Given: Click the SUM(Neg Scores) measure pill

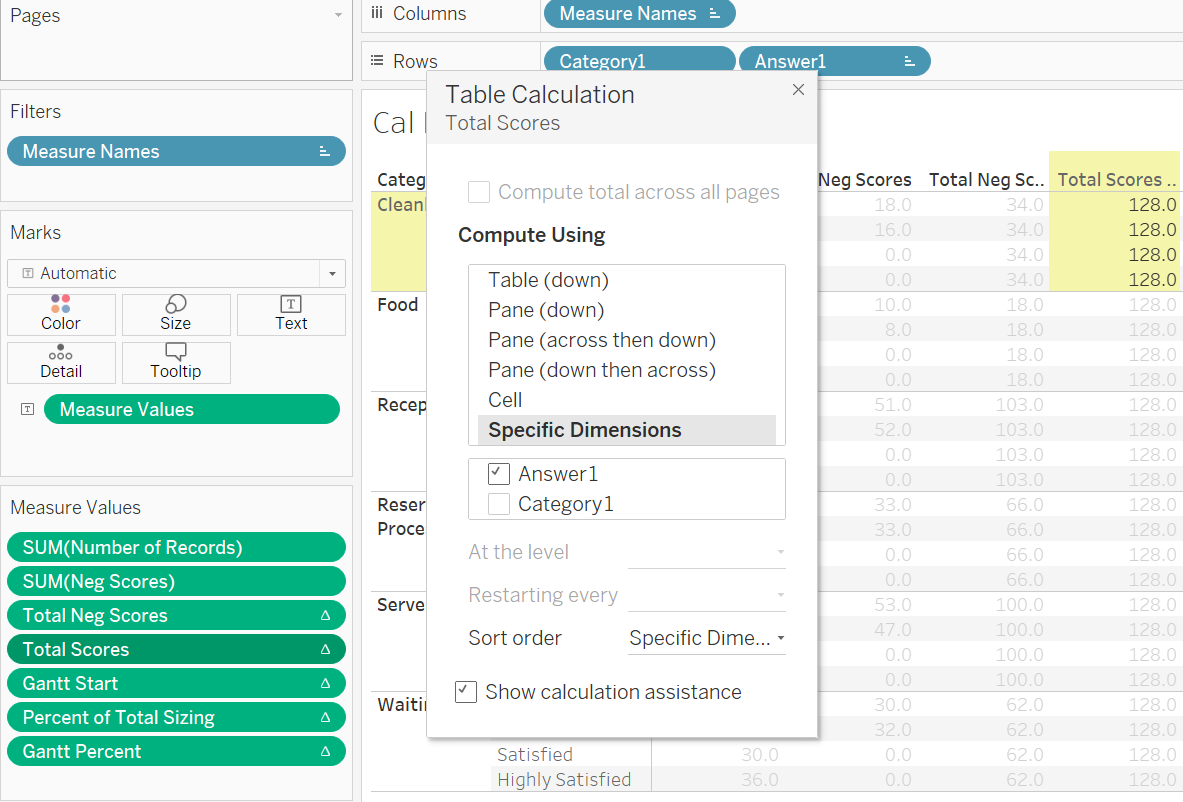Looking at the screenshot, I should pyautogui.click(x=176, y=581).
